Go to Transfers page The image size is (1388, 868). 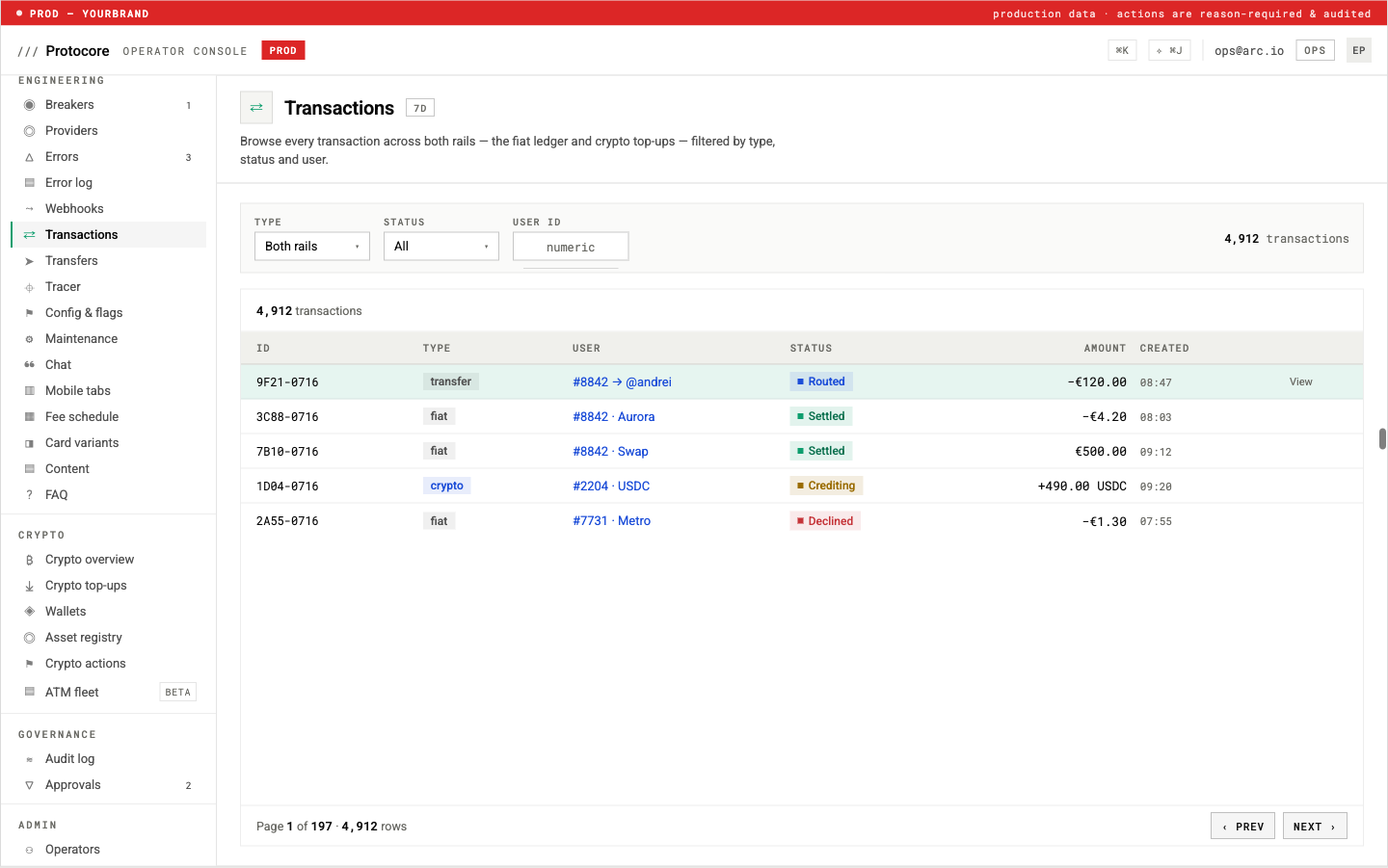[x=109, y=261]
